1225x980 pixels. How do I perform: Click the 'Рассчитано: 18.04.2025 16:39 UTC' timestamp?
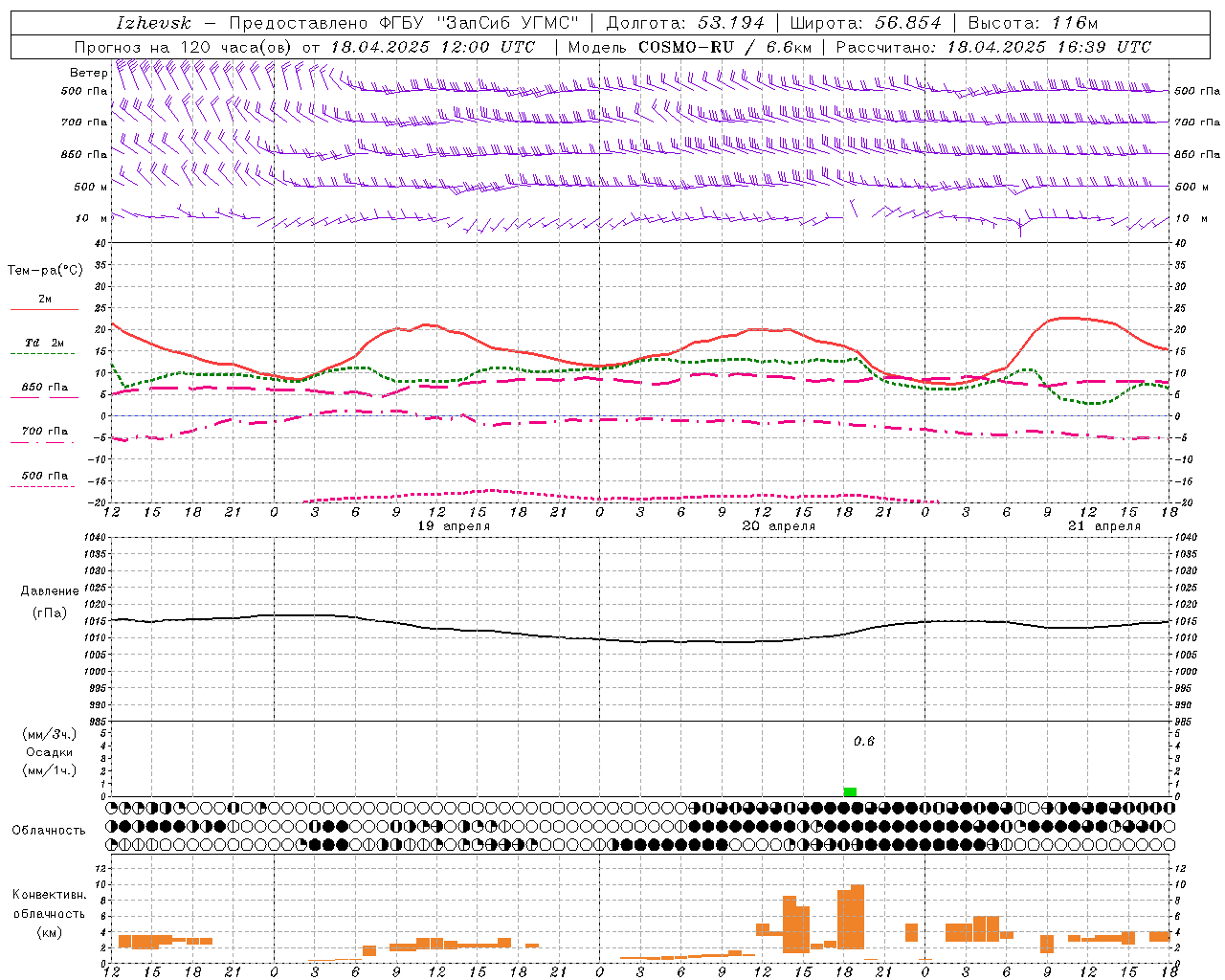[993, 47]
